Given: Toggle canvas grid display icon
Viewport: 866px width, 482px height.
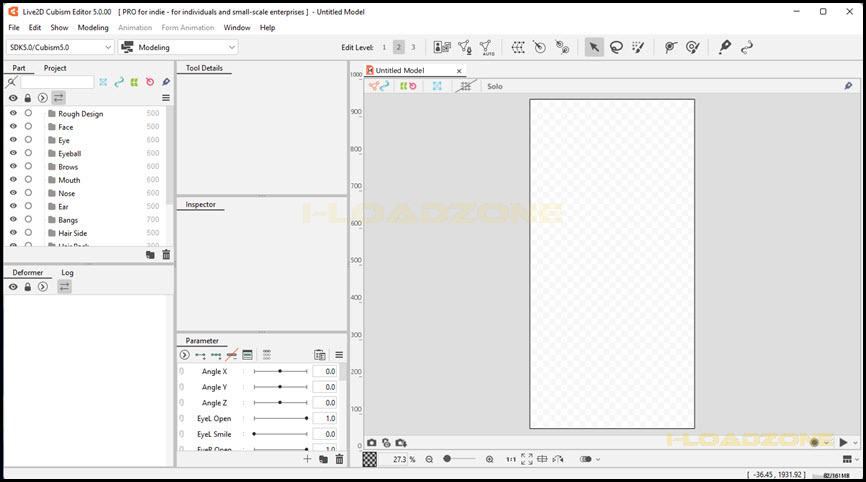Looking at the screenshot, I should pyautogui.click(x=466, y=86).
